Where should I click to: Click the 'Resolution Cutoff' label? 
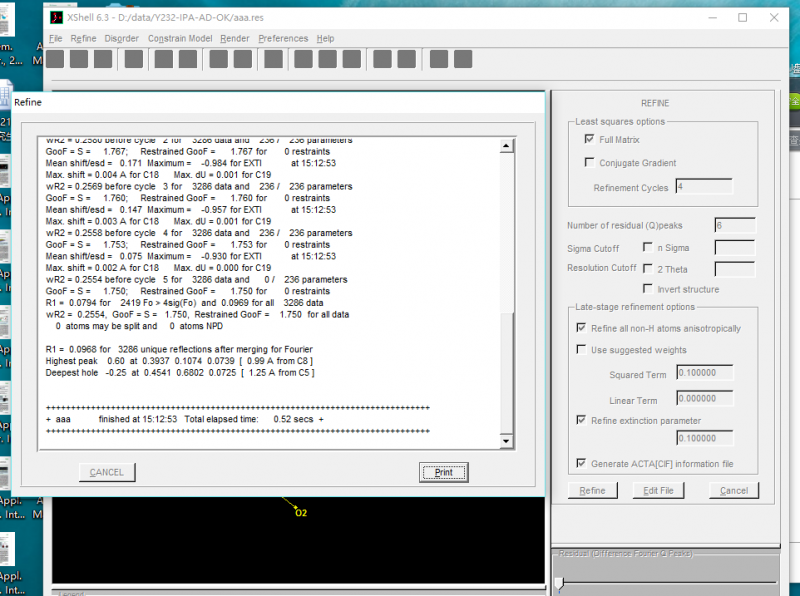602,268
